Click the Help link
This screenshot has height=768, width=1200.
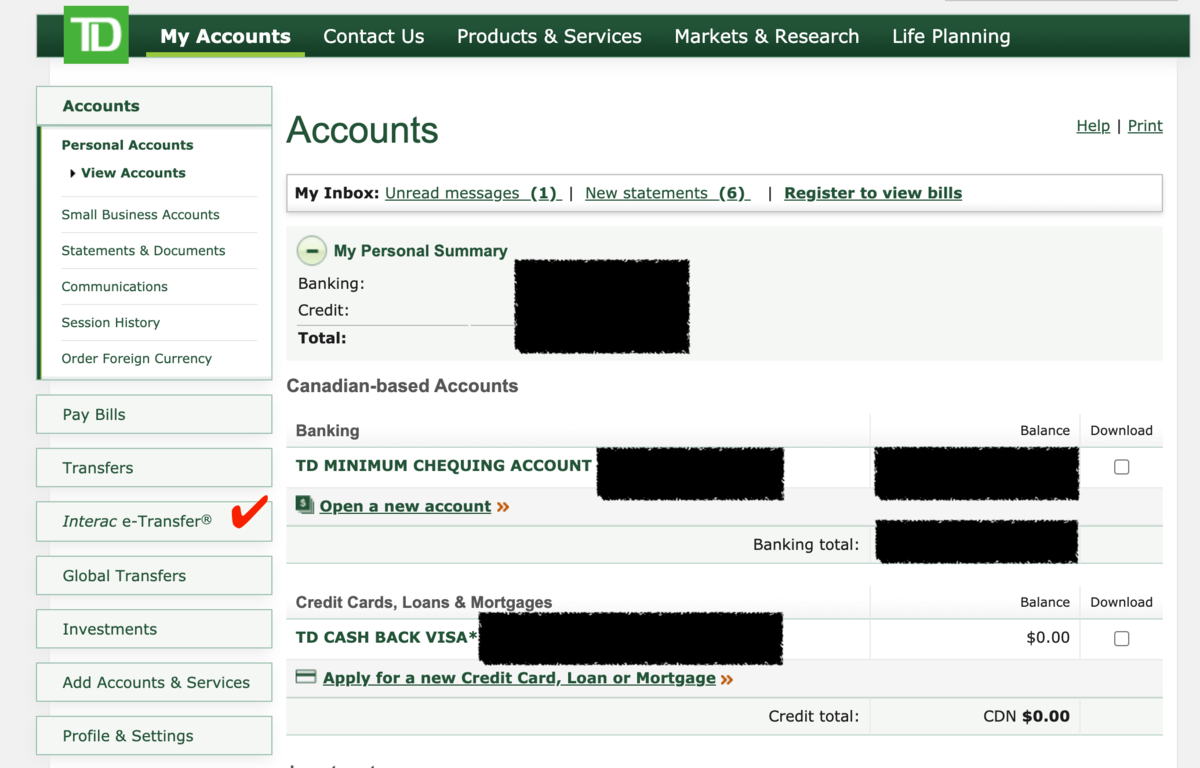pos(1093,126)
